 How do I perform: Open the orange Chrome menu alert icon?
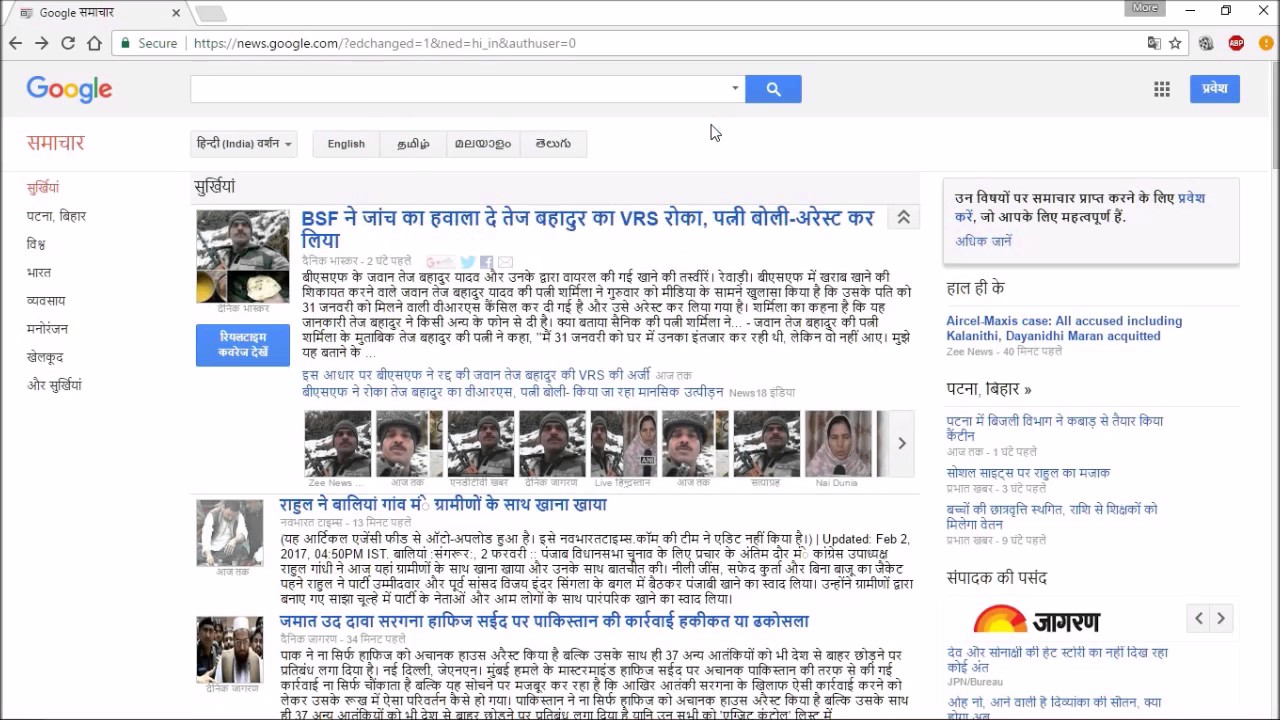1265,43
